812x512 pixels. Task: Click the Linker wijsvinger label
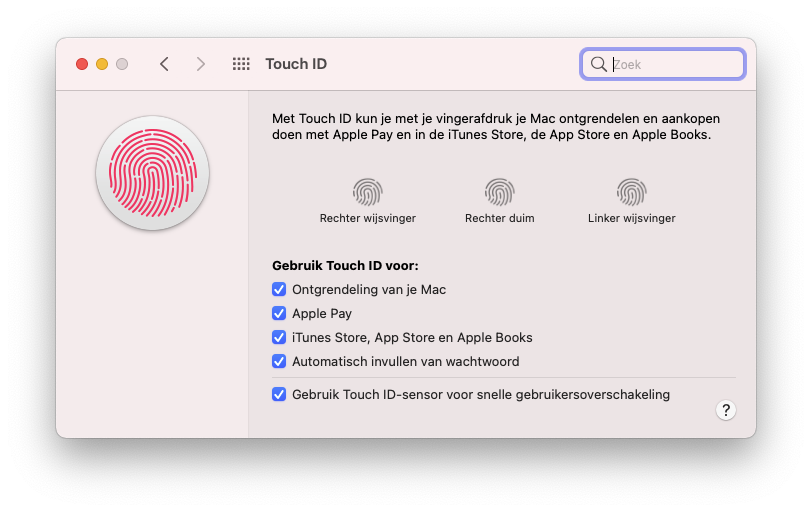click(631, 218)
